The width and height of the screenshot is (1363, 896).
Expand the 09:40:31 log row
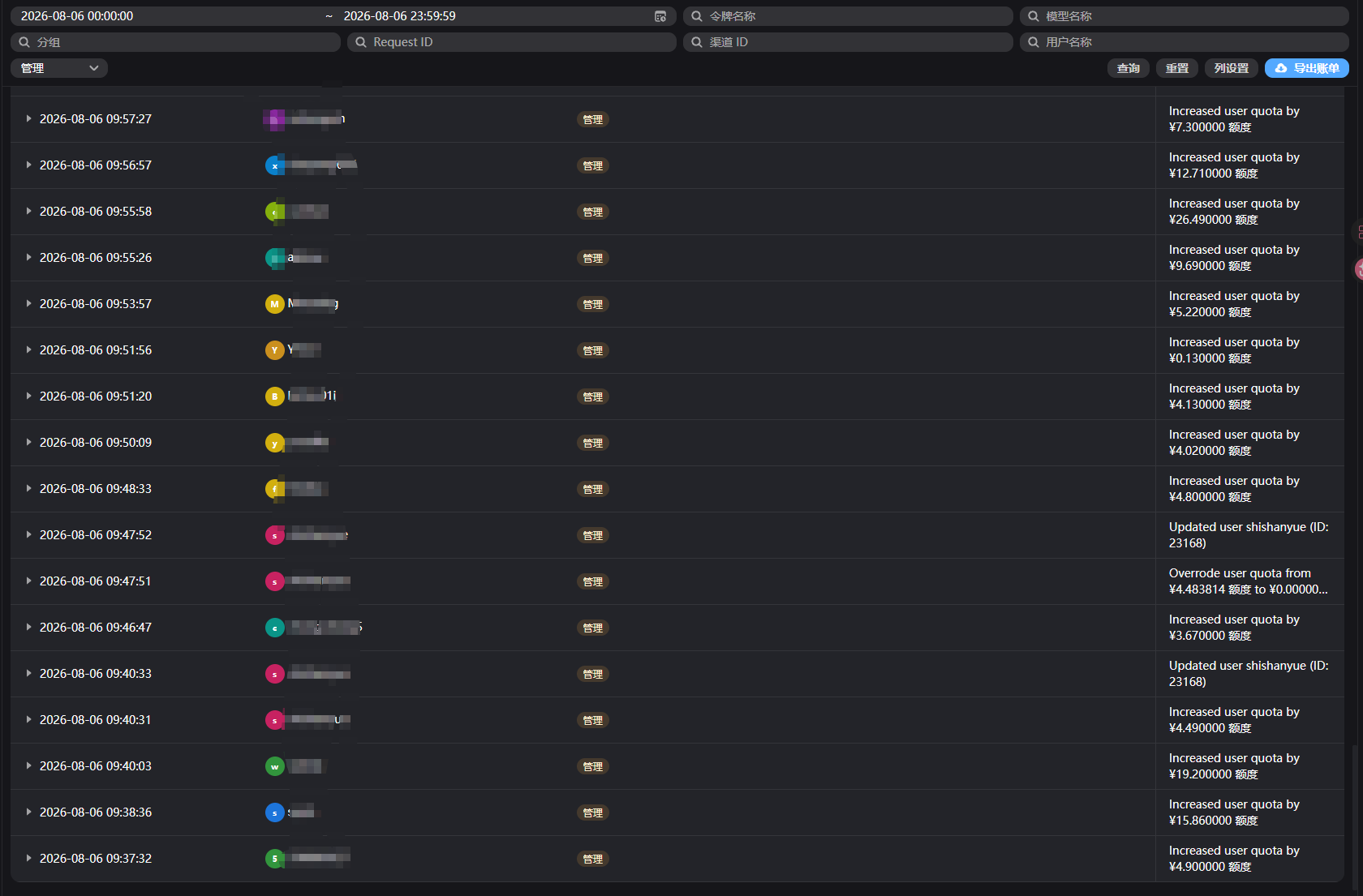28,719
